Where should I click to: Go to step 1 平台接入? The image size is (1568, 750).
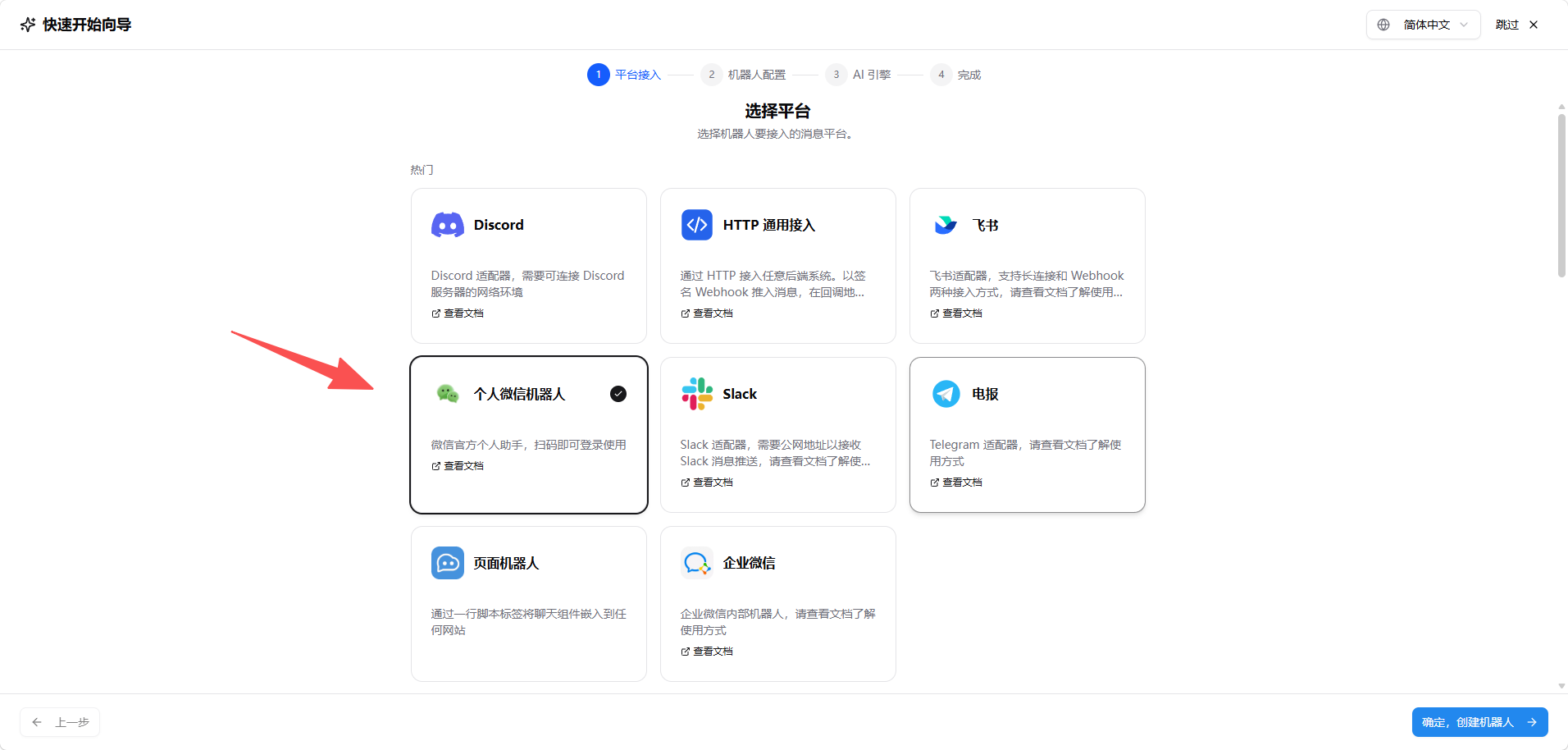tap(625, 75)
